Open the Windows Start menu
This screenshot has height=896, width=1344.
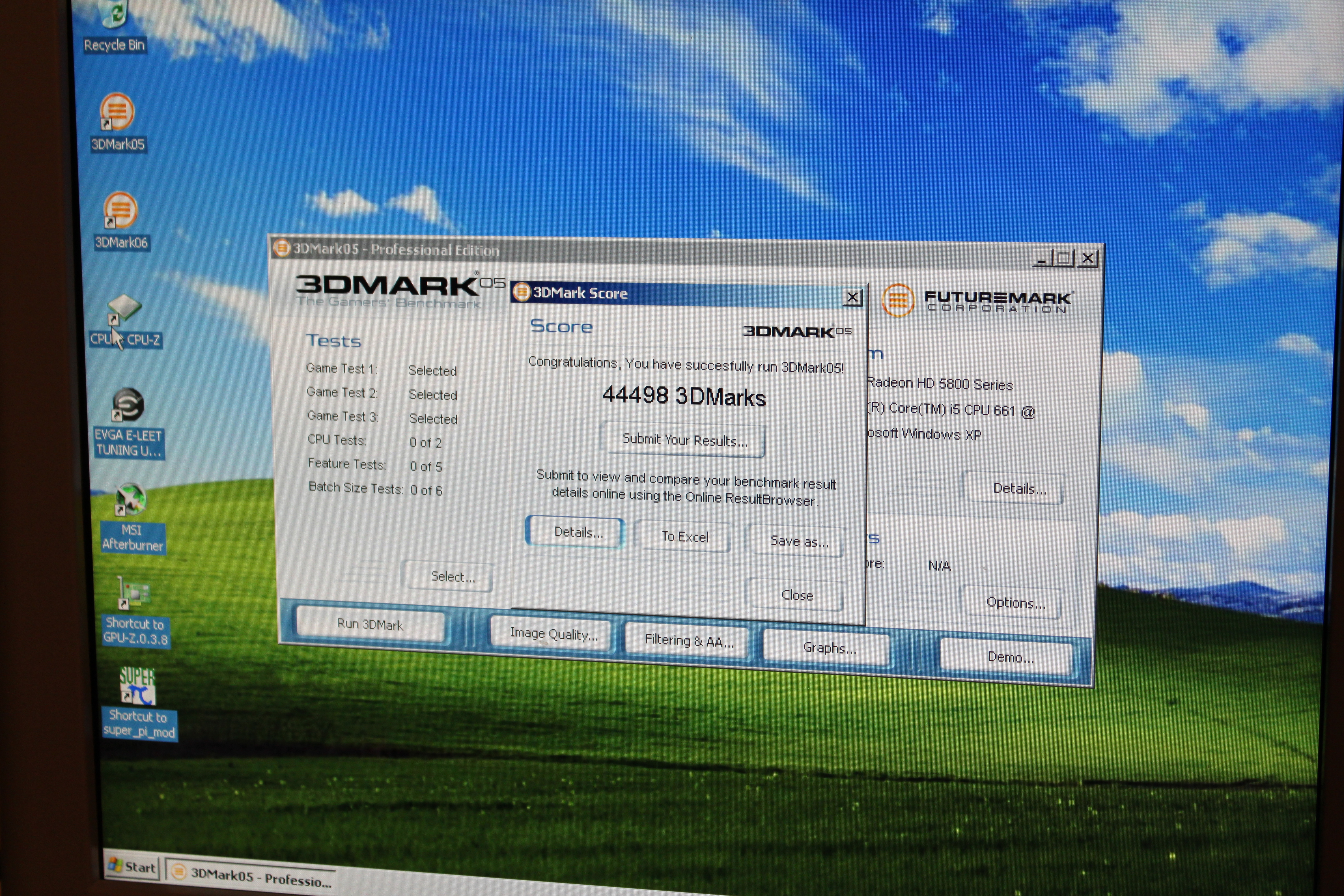pos(132,866)
